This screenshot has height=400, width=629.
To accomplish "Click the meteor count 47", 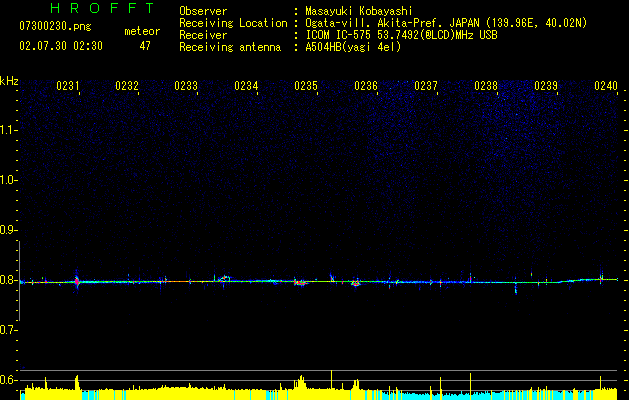I will tap(145, 46).
